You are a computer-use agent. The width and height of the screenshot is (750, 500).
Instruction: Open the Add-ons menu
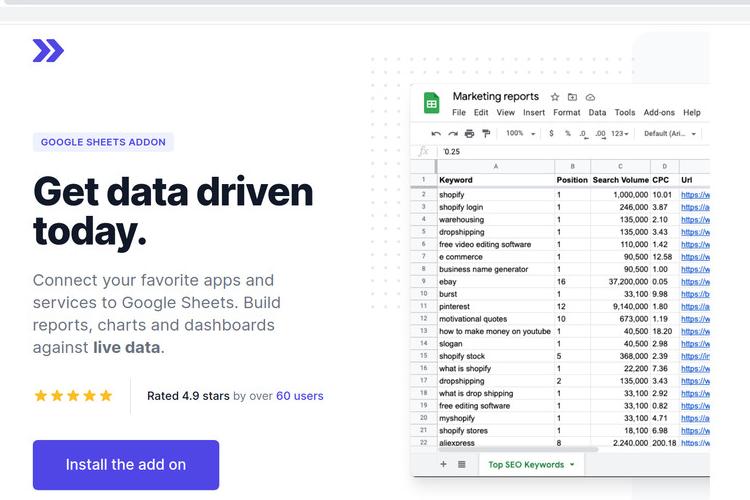click(659, 112)
